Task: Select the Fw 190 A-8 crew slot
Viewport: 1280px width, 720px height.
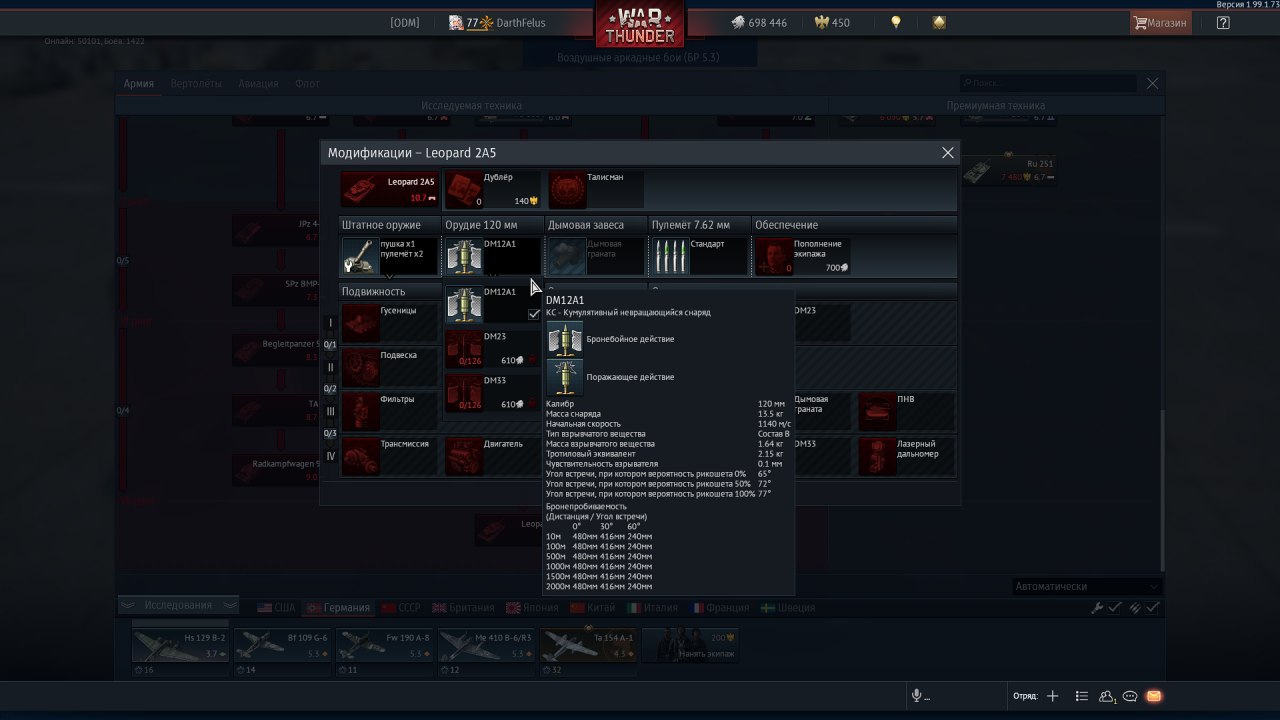Action: 384,645
